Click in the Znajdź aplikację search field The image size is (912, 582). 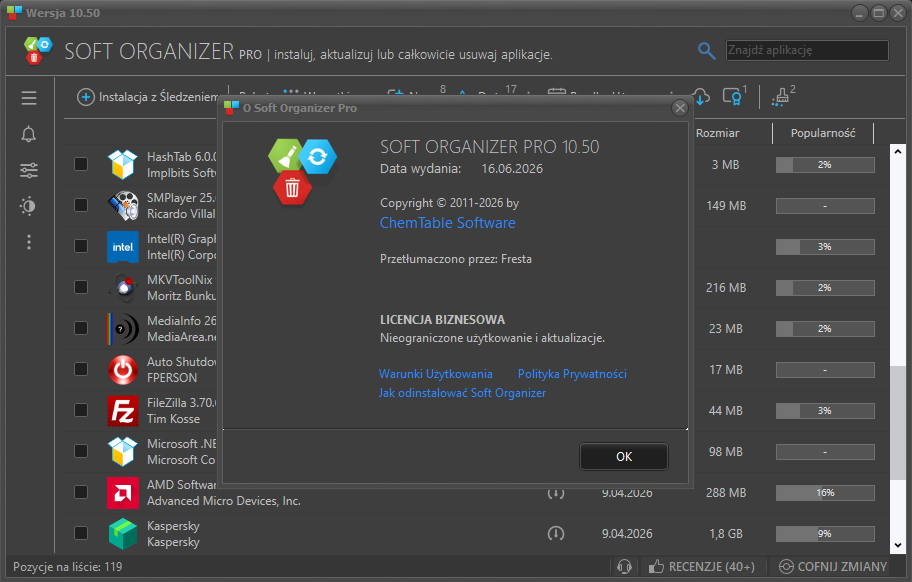point(807,50)
